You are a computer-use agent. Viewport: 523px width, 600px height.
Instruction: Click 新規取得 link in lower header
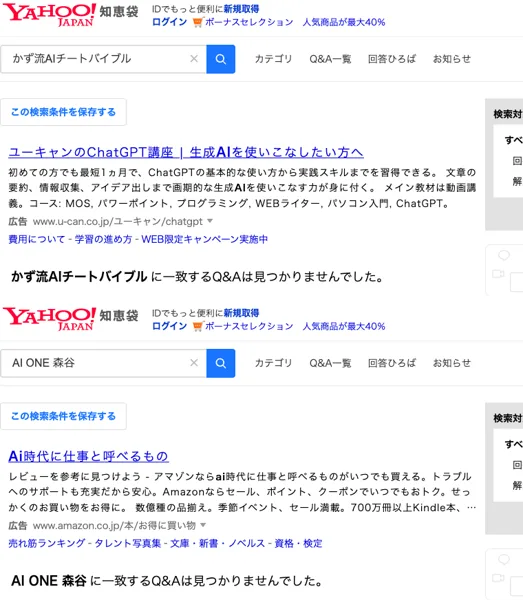click(x=241, y=313)
